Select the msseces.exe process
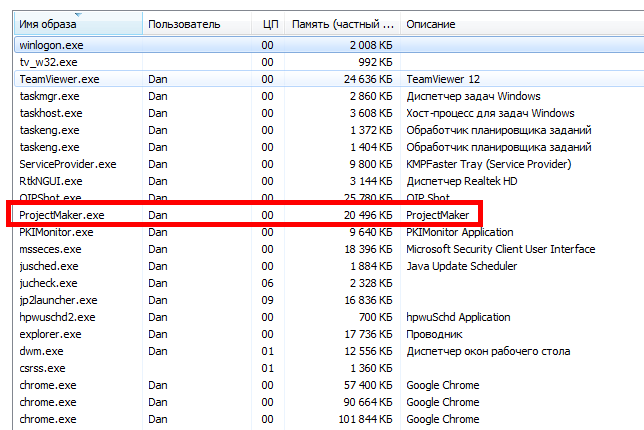 329,249
